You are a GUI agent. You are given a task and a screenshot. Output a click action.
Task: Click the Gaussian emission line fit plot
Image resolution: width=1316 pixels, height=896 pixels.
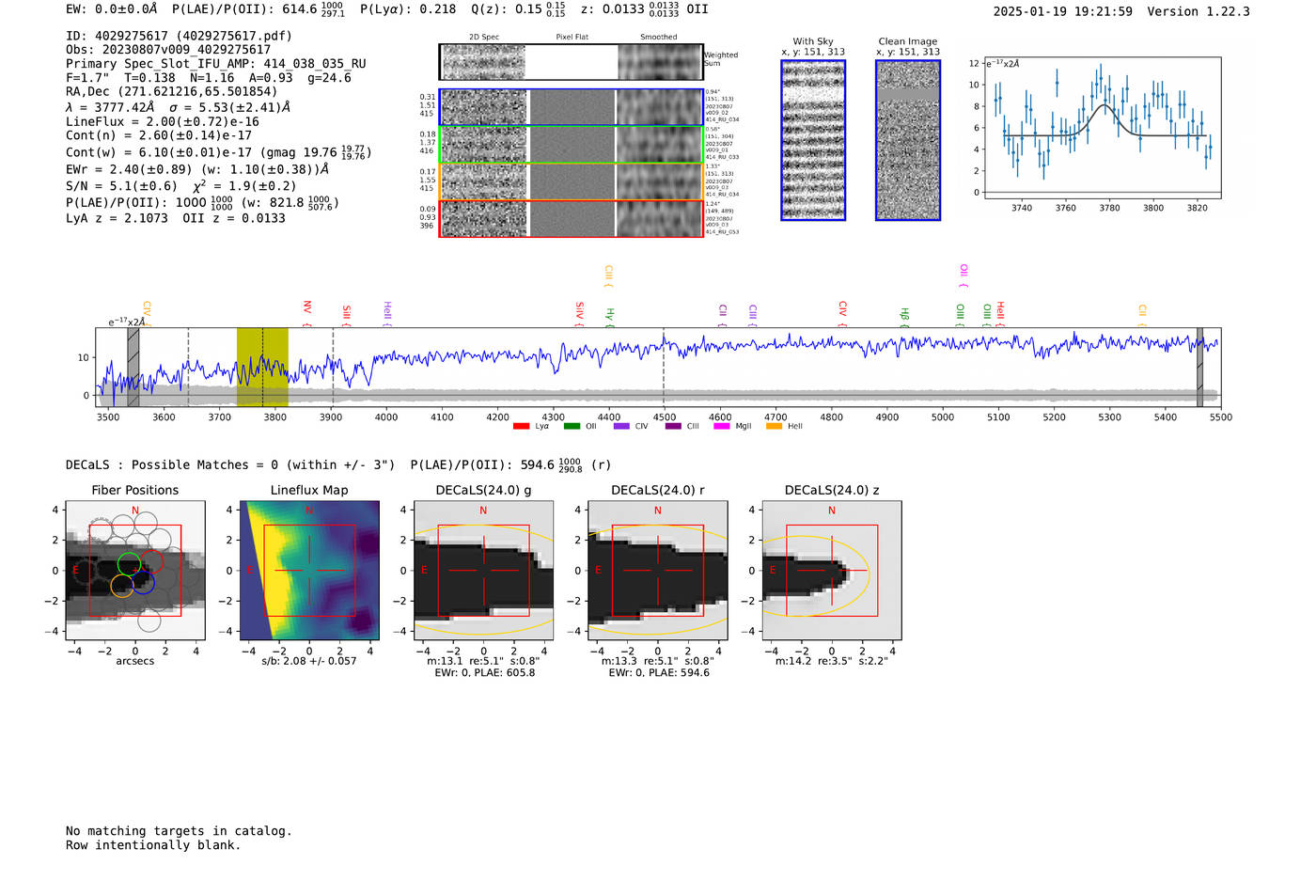pos(1102,128)
